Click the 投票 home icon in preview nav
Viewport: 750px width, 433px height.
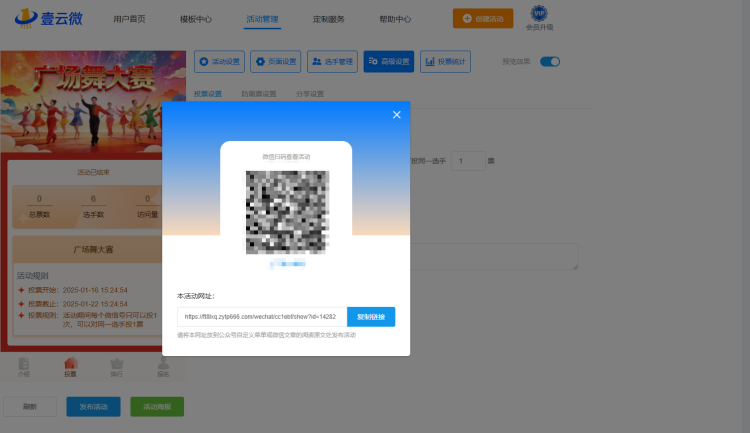tap(70, 367)
